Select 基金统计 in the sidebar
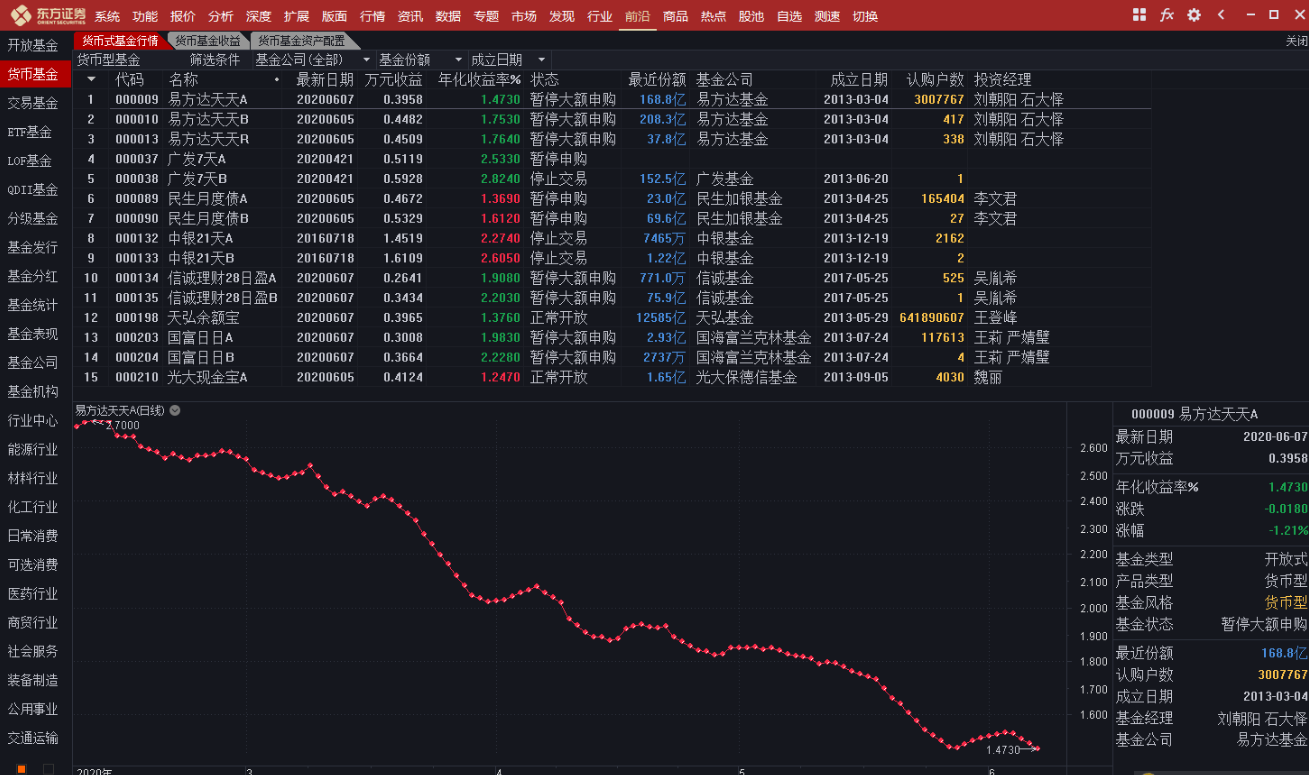 pyautogui.click(x=33, y=305)
